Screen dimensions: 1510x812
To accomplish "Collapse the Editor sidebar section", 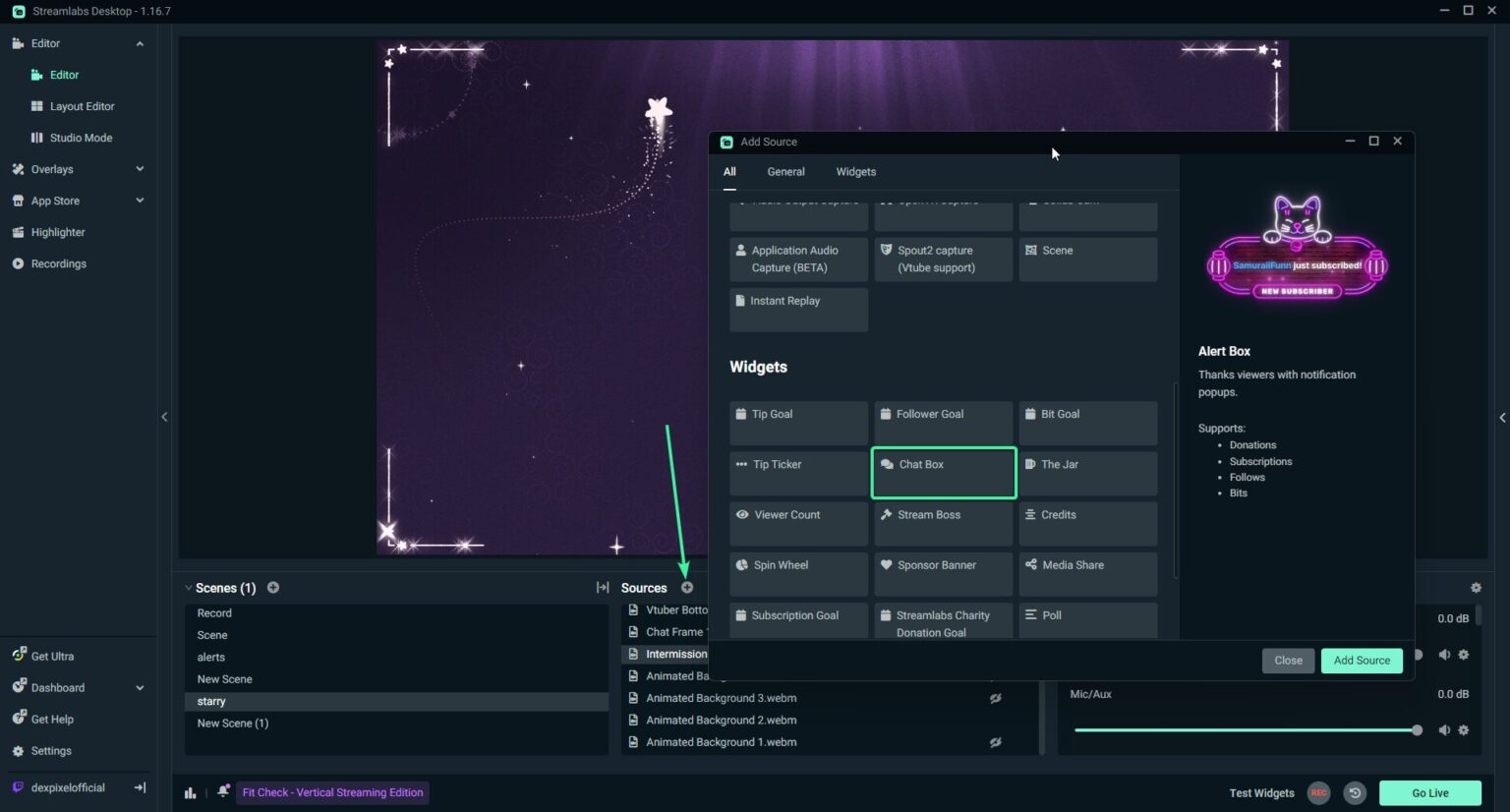I will 139,43.
